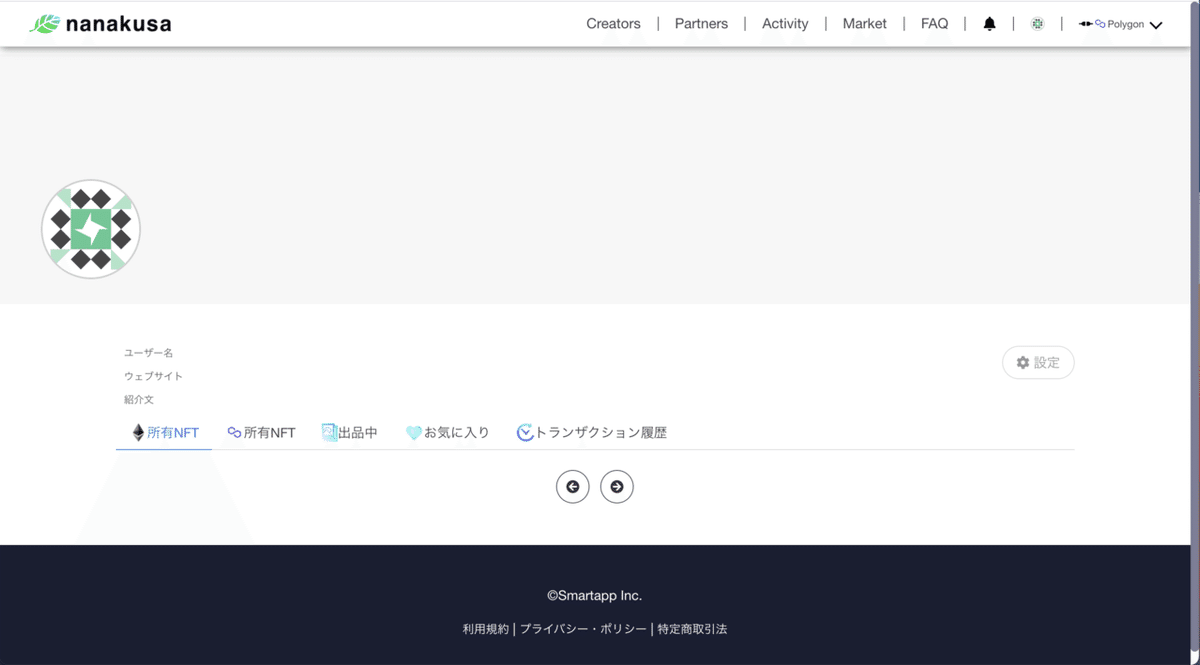
Task: Click the left pagination arrow
Action: [x=572, y=486]
